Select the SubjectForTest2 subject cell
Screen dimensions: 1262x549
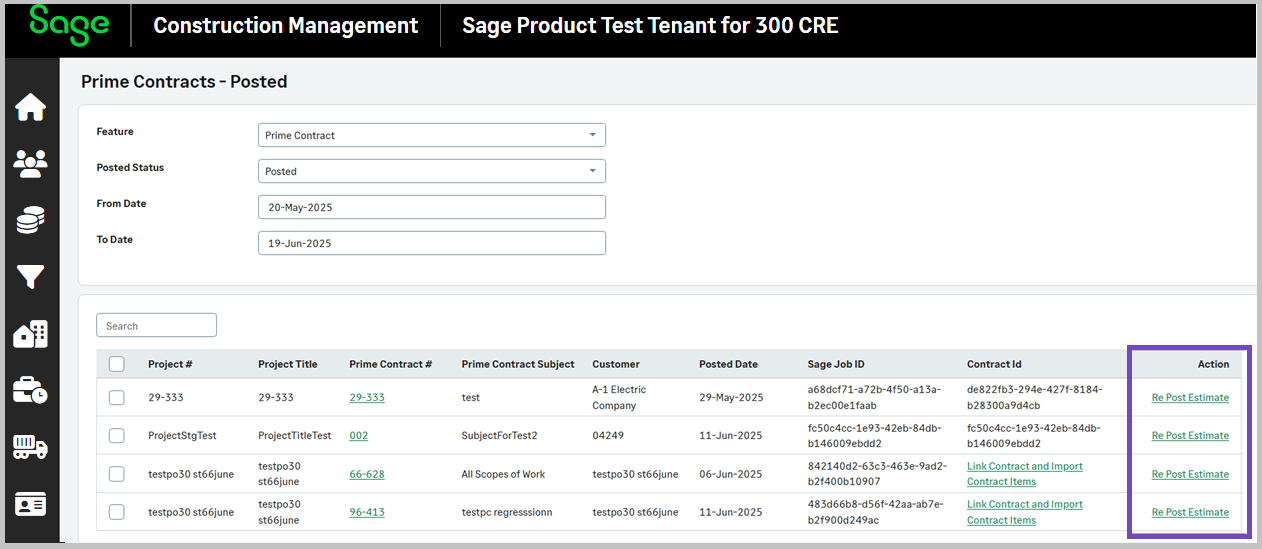click(x=499, y=435)
